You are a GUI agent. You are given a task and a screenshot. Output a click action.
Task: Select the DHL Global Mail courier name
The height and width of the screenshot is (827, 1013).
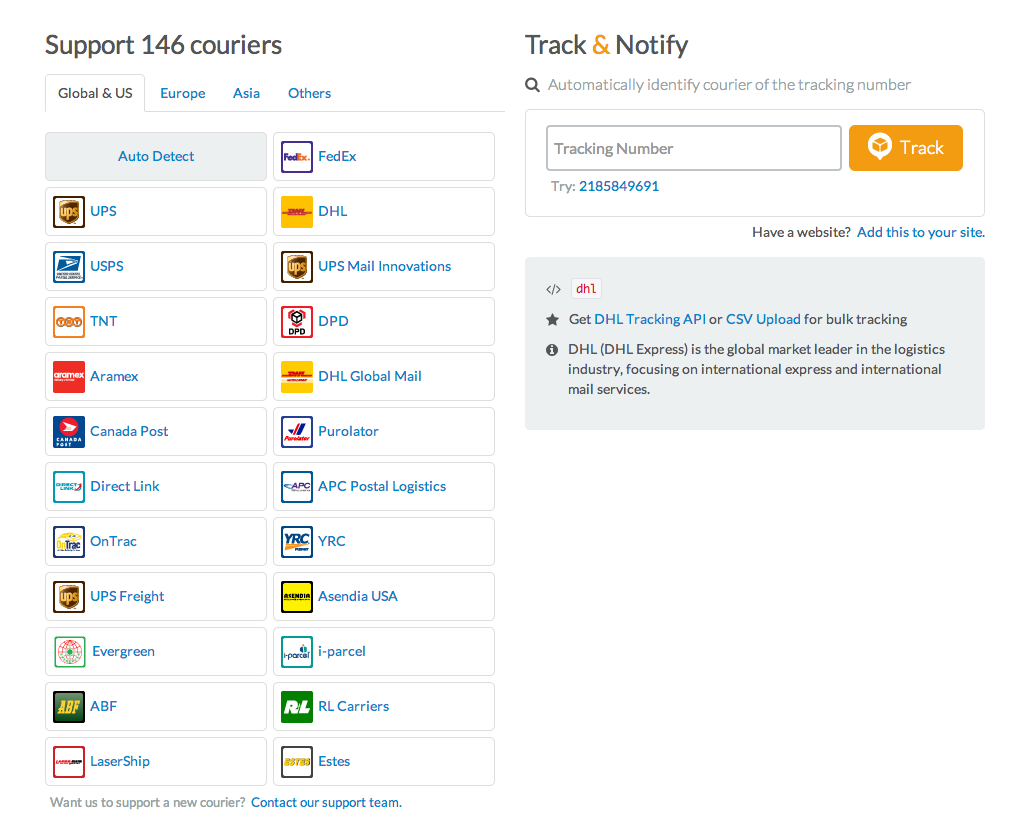pos(370,376)
